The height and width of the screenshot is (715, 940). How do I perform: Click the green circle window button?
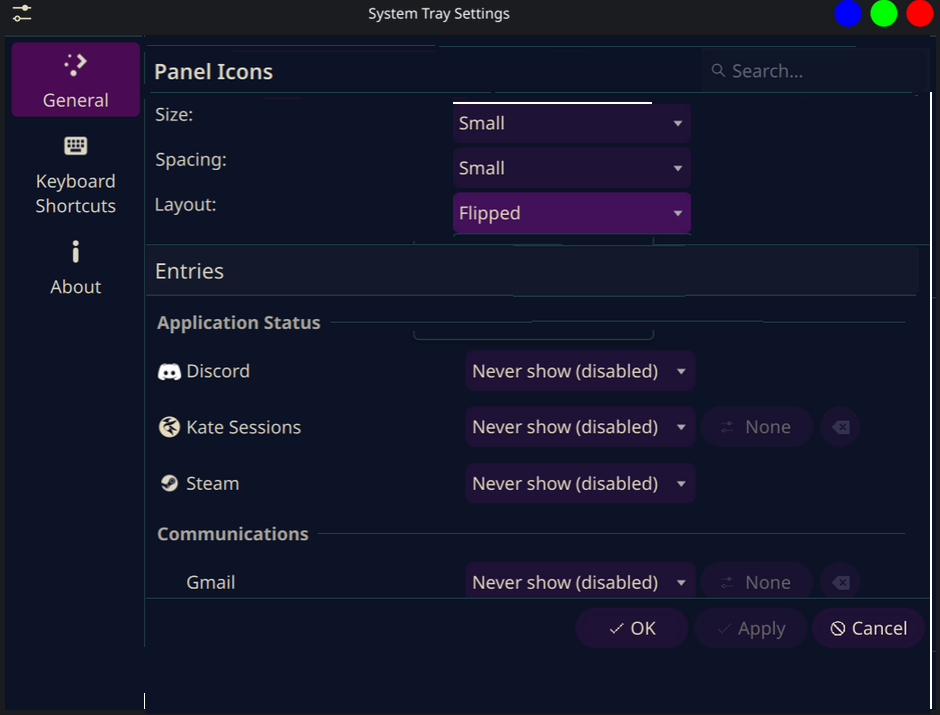pos(884,14)
